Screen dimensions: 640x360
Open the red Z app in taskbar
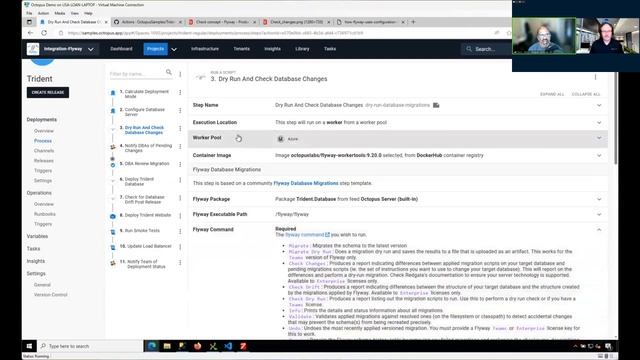[243, 346]
